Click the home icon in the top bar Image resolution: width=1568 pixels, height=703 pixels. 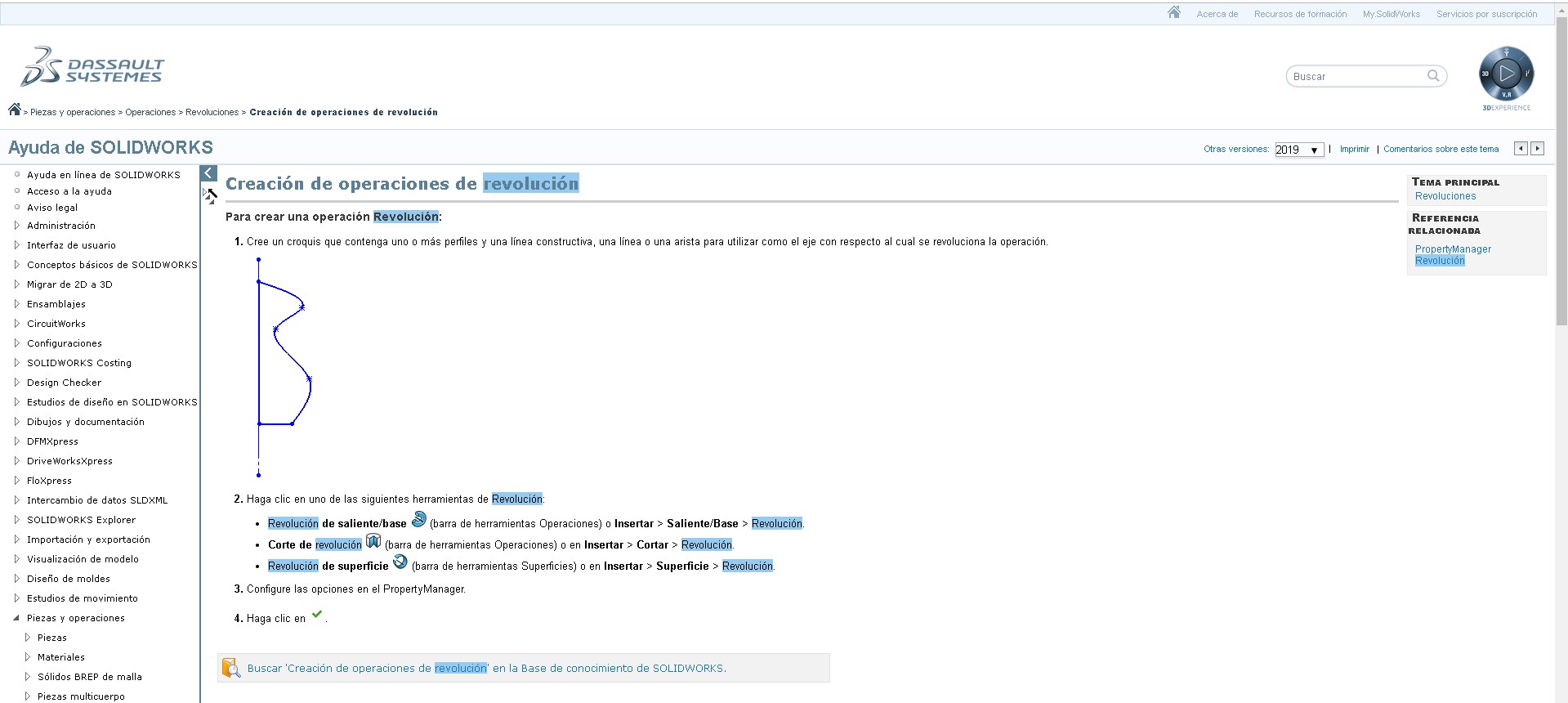[x=1174, y=12]
